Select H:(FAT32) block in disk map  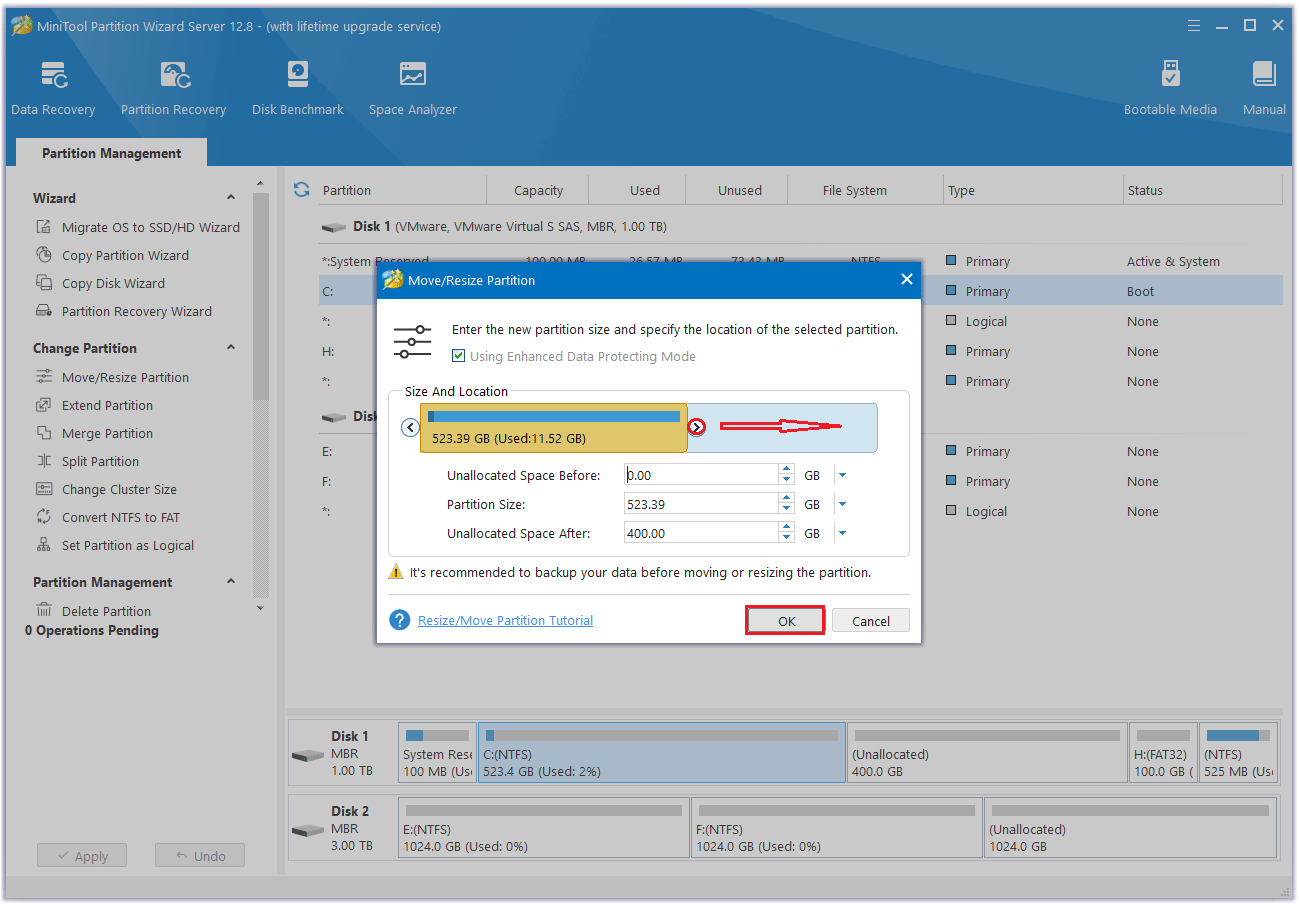(1163, 752)
